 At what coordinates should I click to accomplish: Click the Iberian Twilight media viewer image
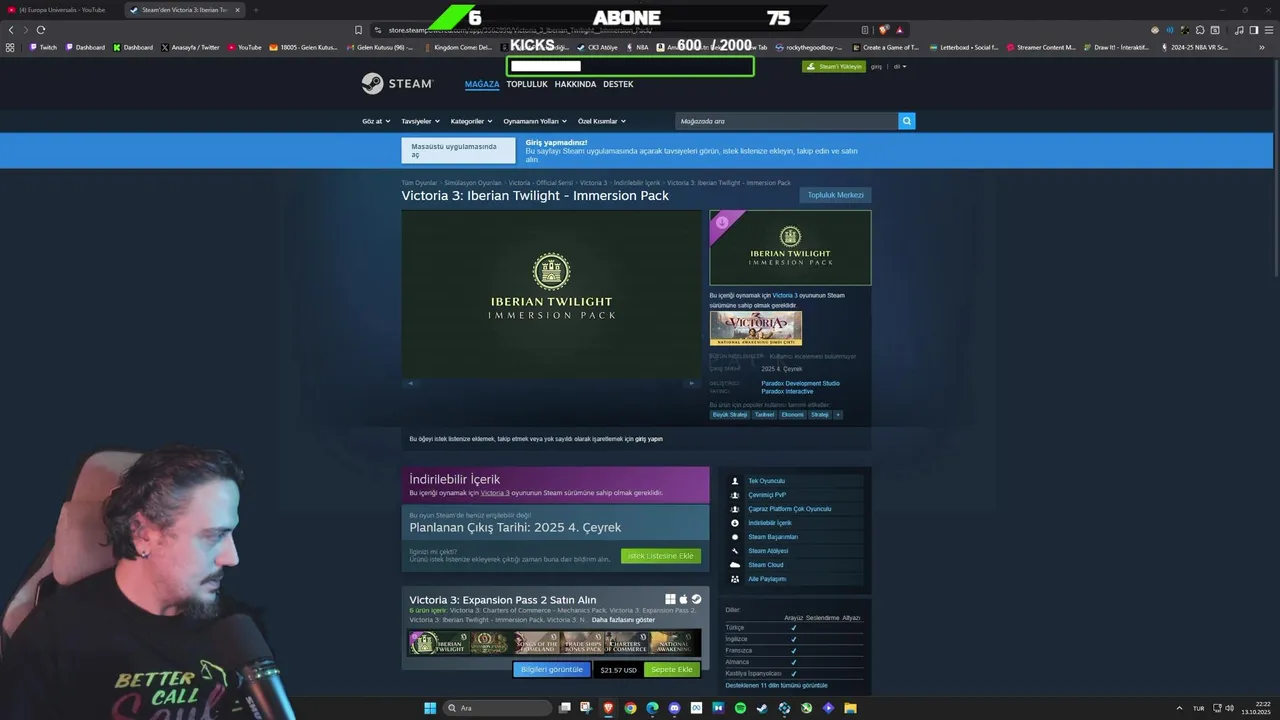pos(551,293)
